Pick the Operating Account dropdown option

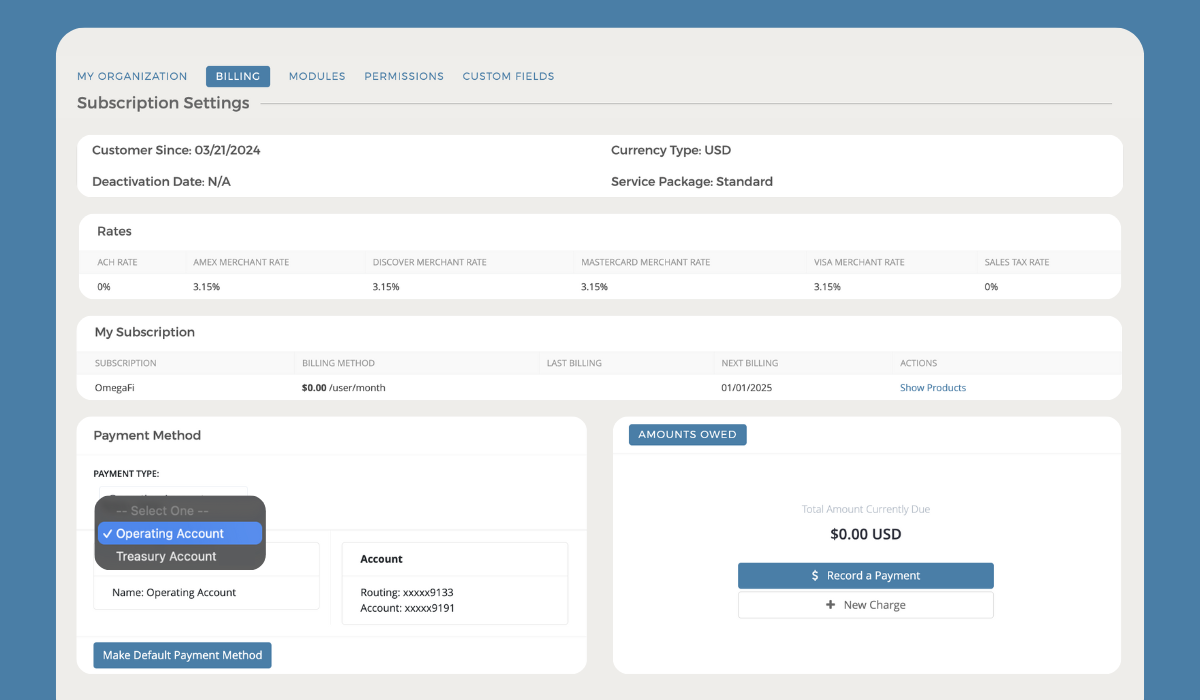coord(170,534)
